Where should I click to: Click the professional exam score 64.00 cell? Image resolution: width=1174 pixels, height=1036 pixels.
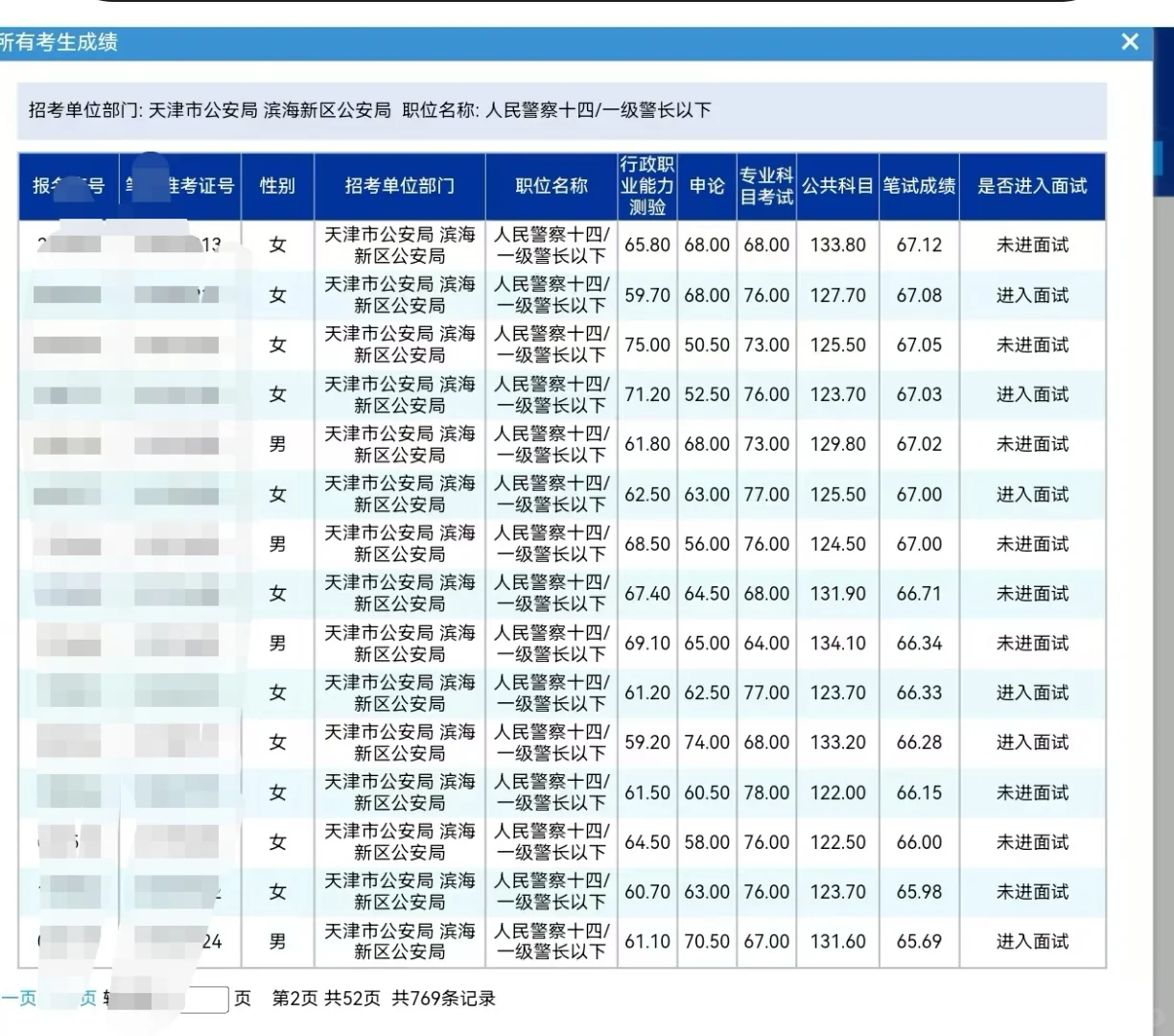click(766, 644)
